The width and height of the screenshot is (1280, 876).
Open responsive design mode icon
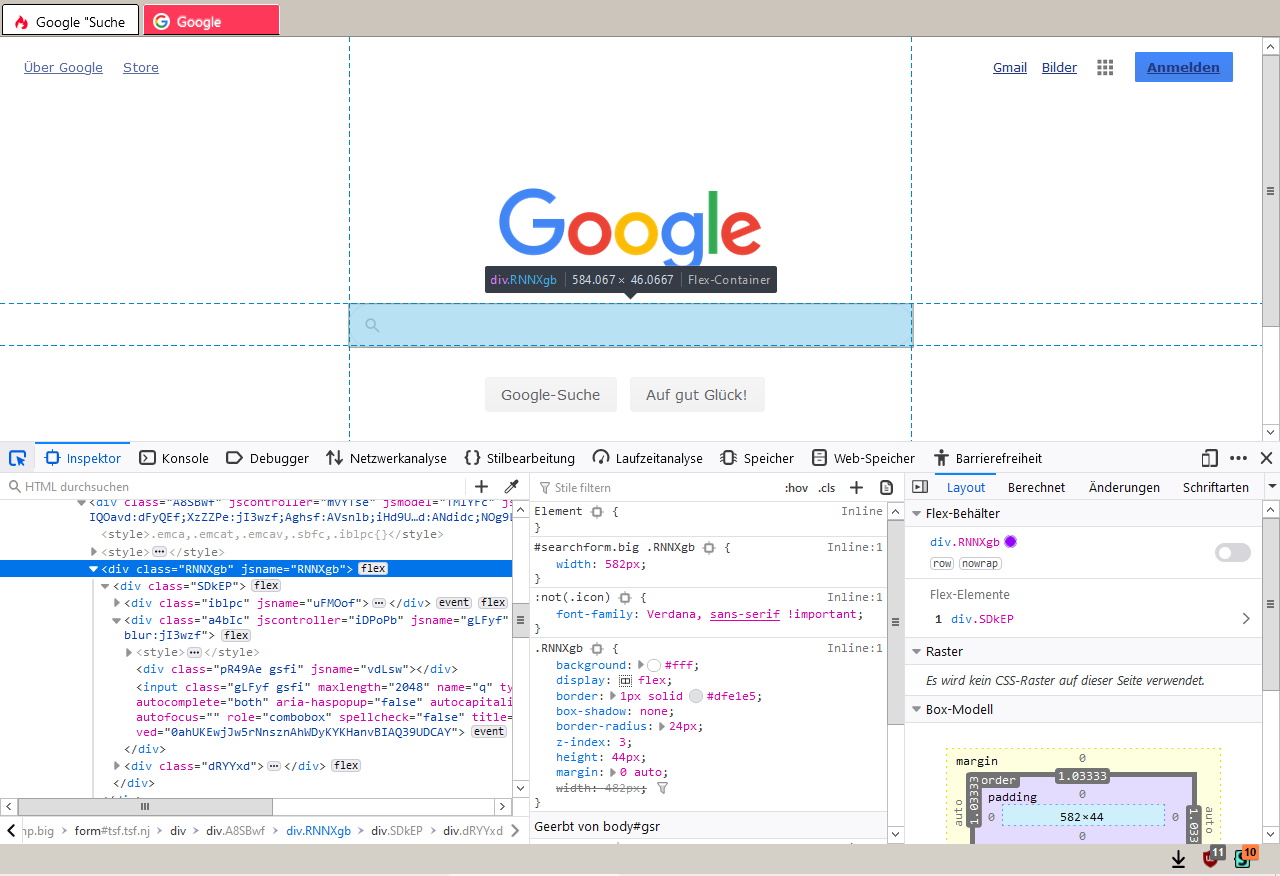[x=1210, y=458]
